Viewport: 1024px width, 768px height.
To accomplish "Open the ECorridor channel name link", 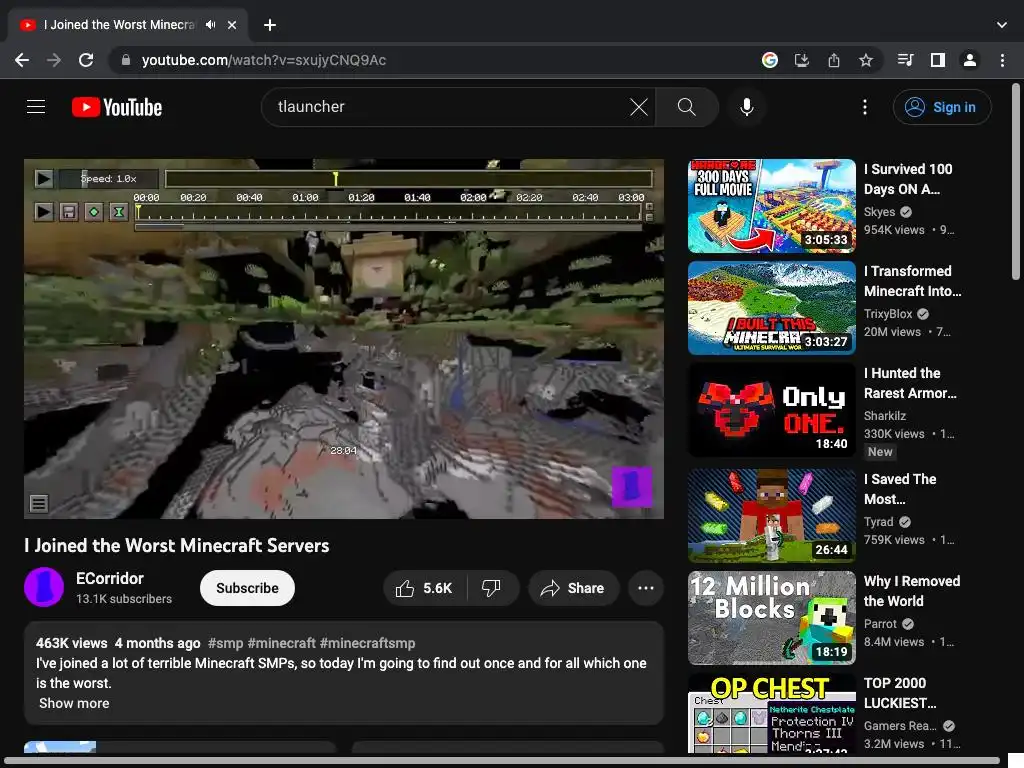I will 110,579.
